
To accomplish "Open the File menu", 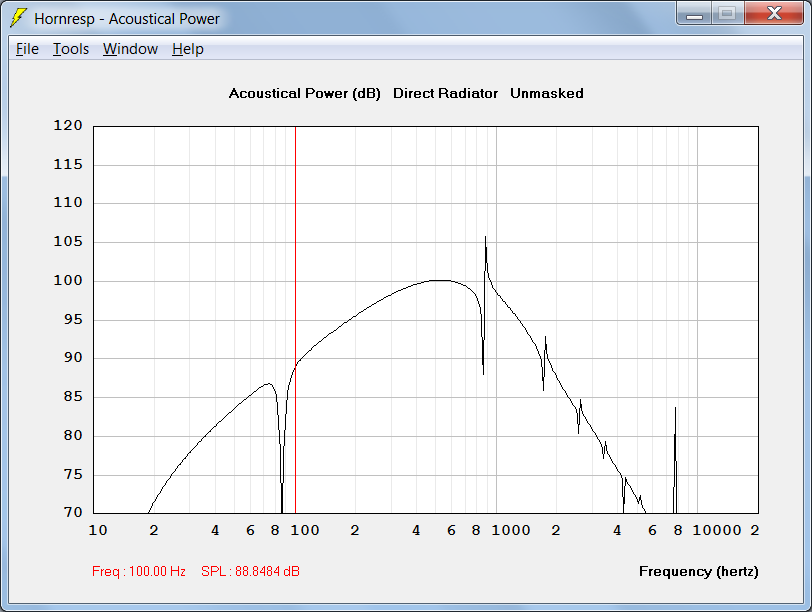I will tap(27, 49).
